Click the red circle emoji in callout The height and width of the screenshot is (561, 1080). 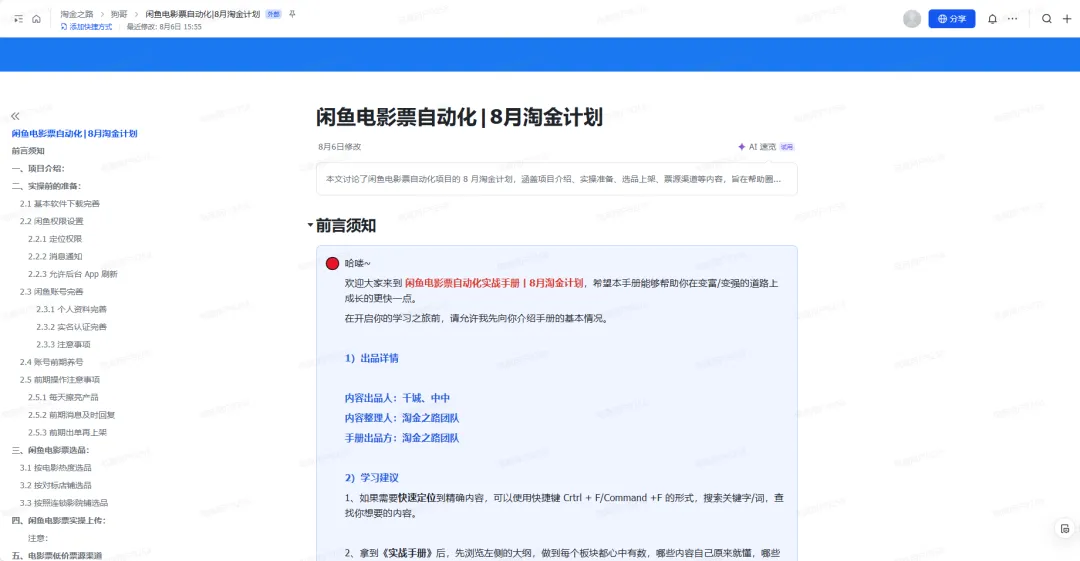tap(332, 263)
